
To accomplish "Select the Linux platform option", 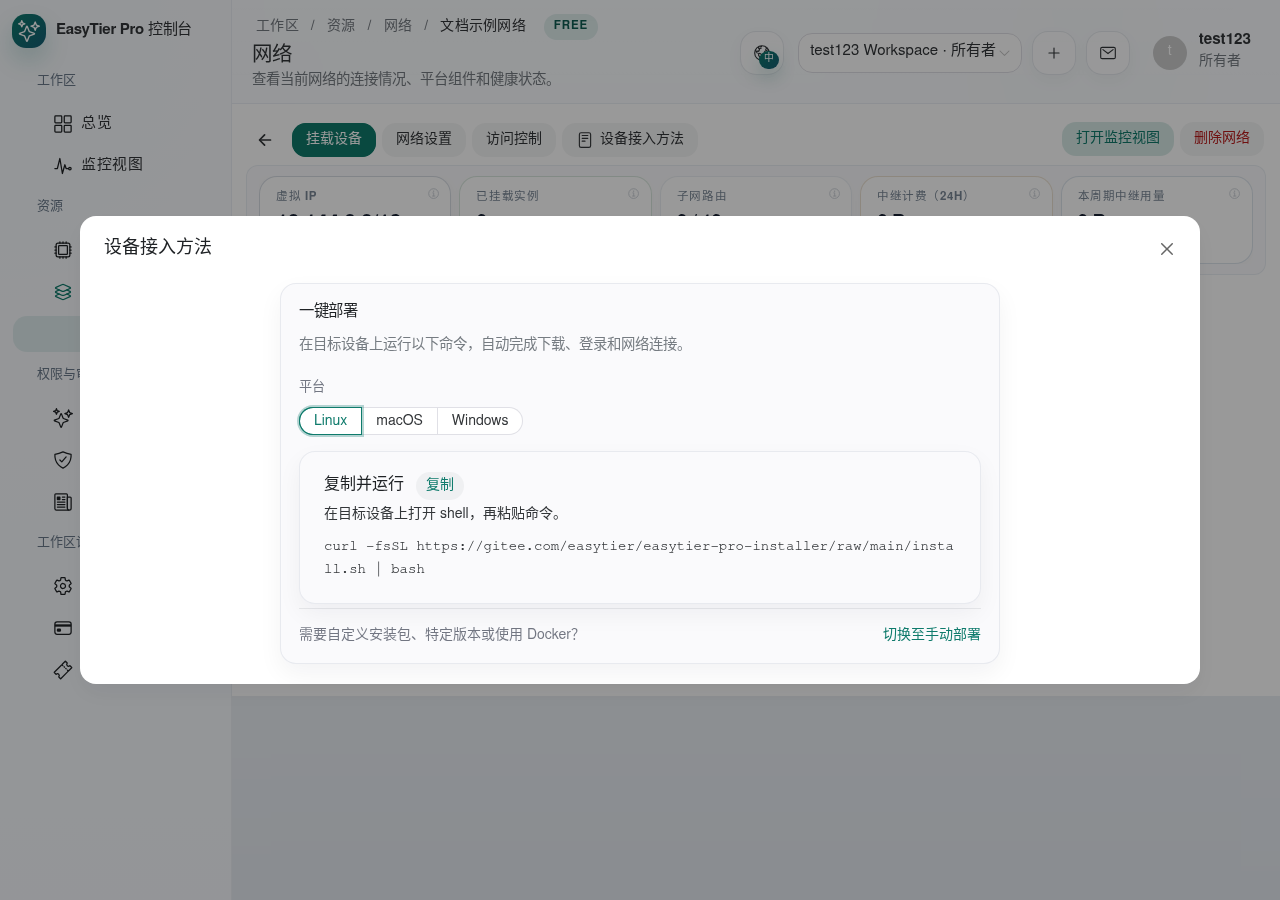I will (x=330, y=421).
